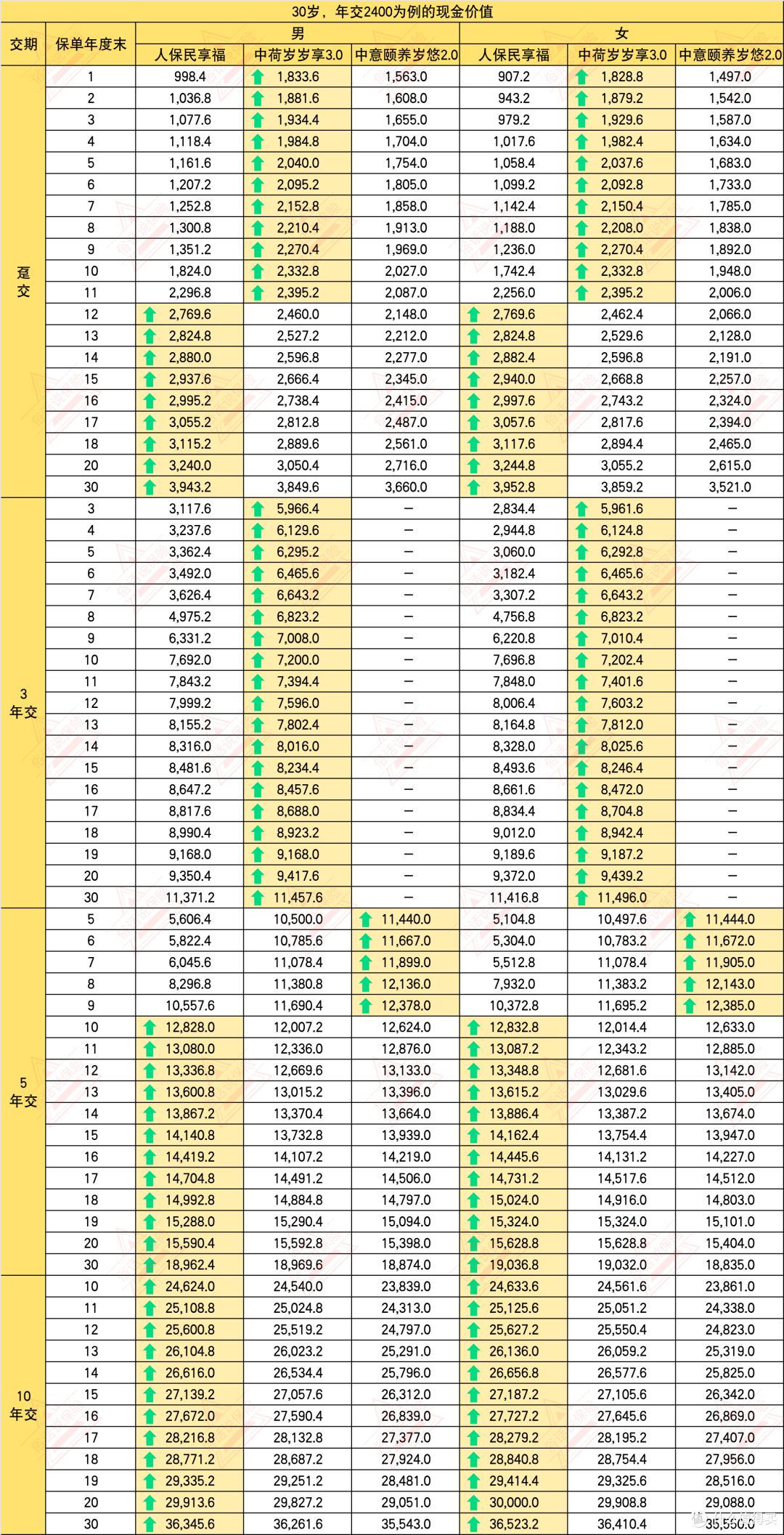Click green up arrow beside 36,345.6
The width and height of the screenshot is (784, 1535).
click(x=150, y=1525)
